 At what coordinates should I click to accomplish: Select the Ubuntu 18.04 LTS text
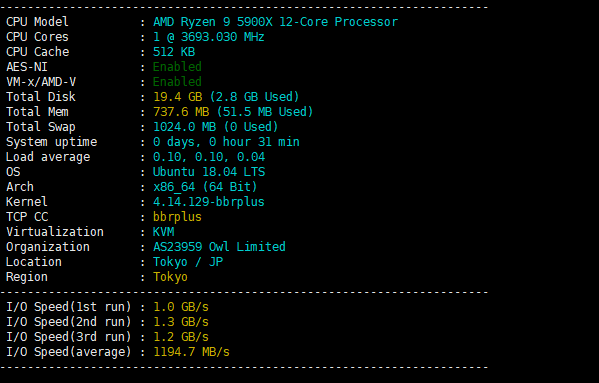(x=209, y=171)
